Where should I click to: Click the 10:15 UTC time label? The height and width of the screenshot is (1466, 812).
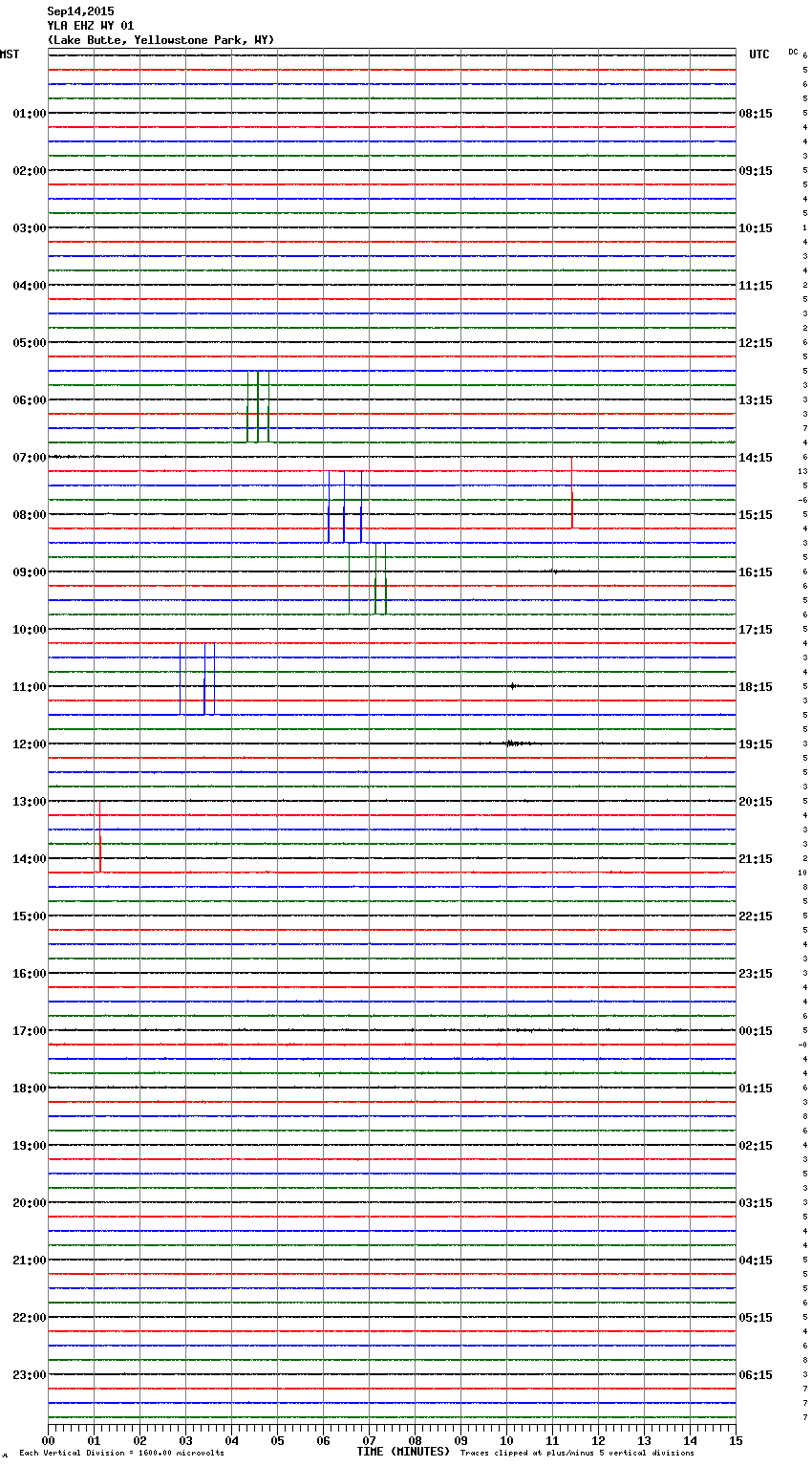click(x=756, y=228)
